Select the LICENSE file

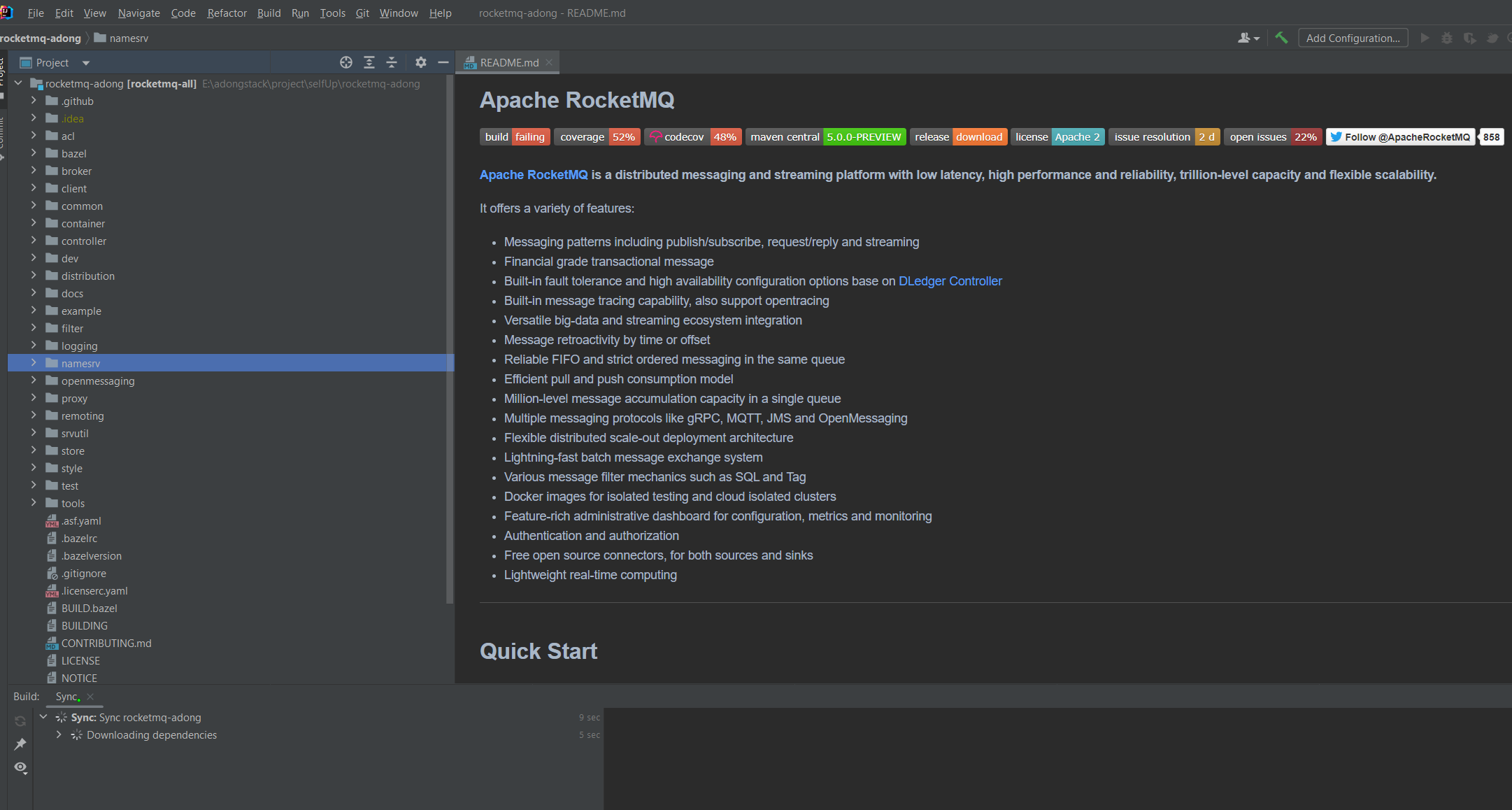(x=80, y=661)
